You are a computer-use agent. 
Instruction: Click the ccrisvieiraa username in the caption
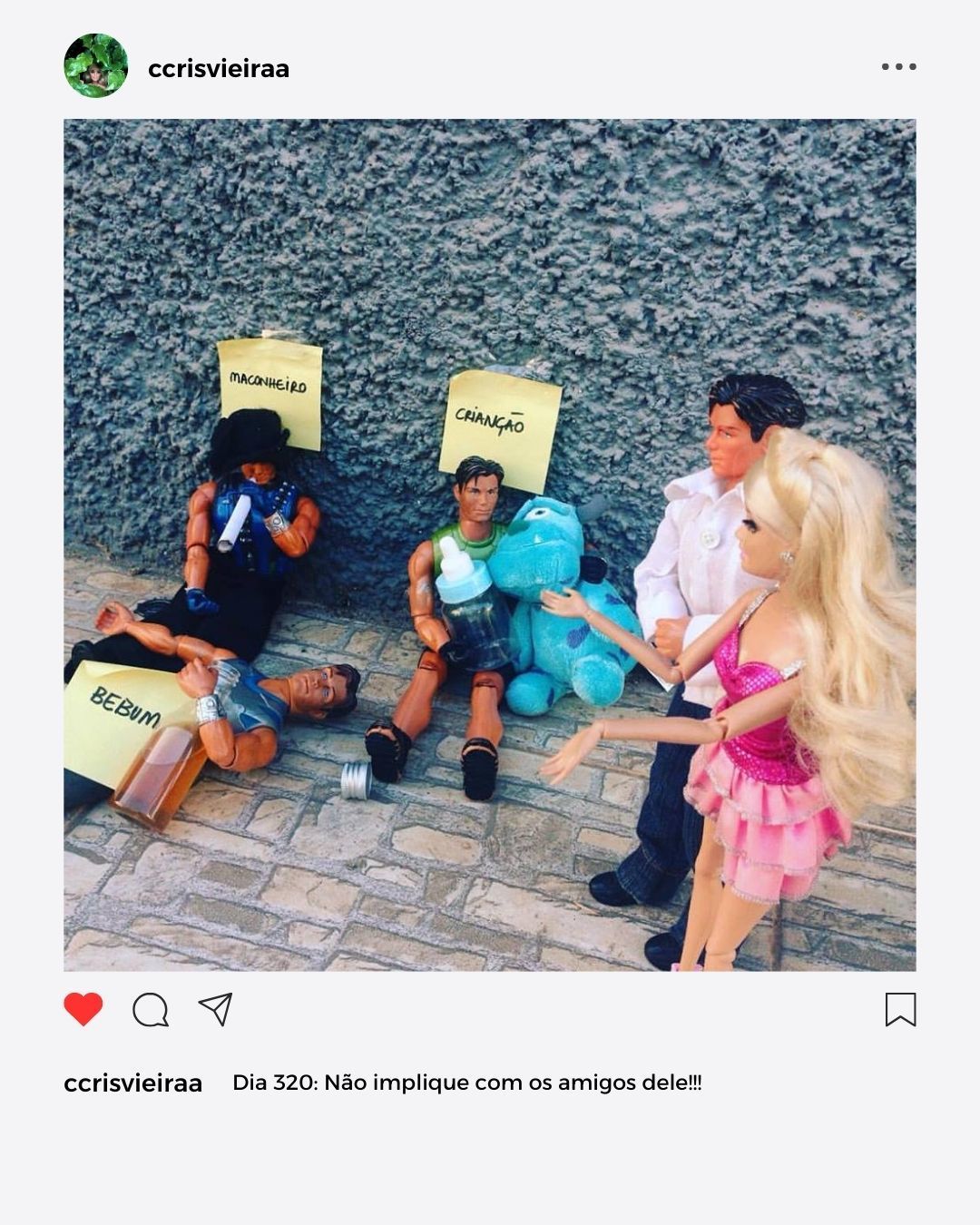pyautogui.click(x=132, y=1083)
